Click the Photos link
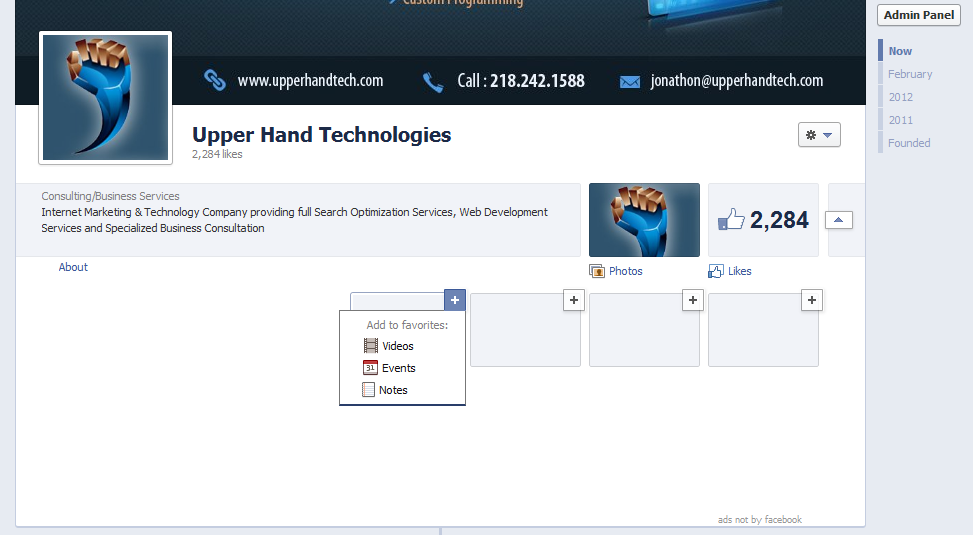This screenshot has width=973, height=535. (x=626, y=271)
